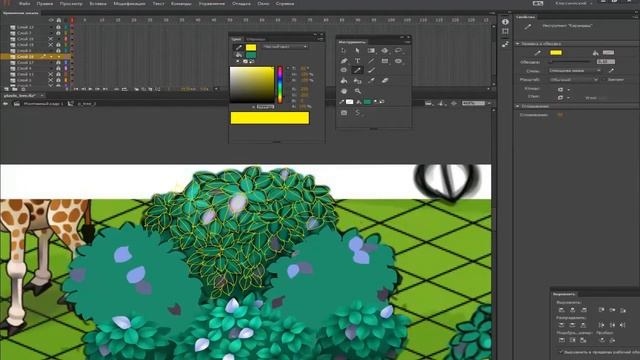The image size is (640, 360).
Task: Select the Text tool
Action: pyautogui.click(x=357, y=61)
